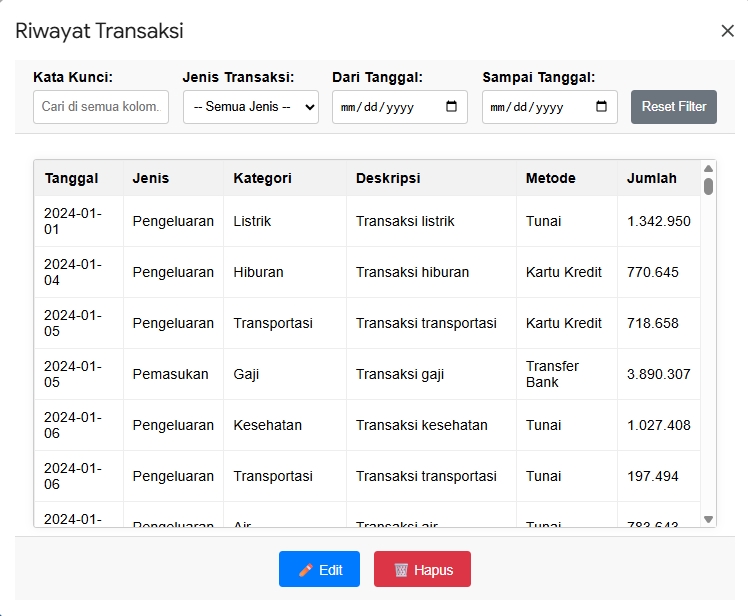Click the Kategori column header
Screen dimensions: 748x616
pos(285,178)
